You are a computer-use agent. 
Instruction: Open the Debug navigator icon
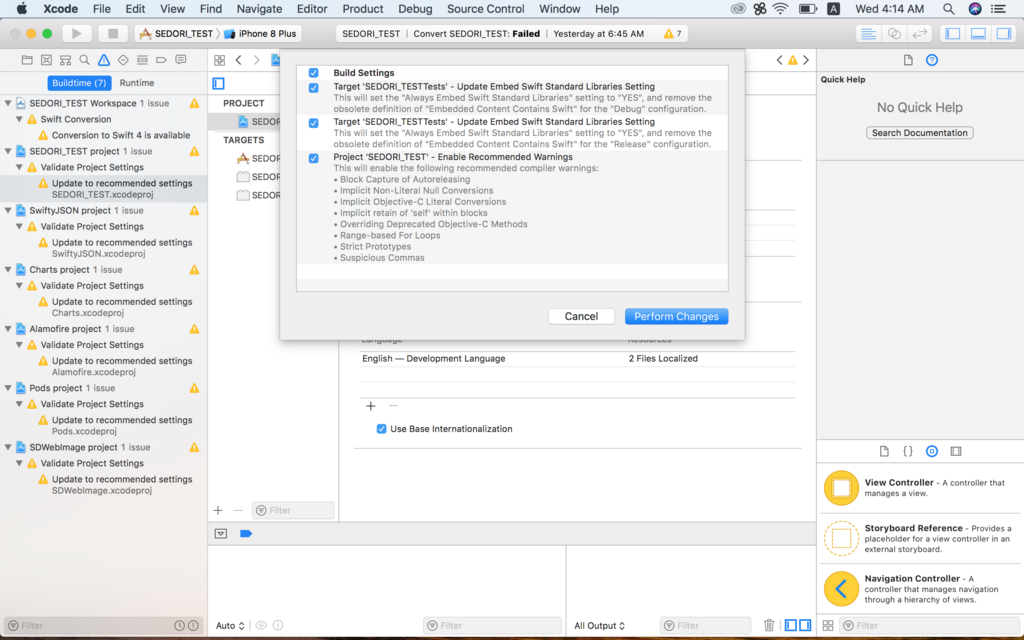(x=142, y=60)
